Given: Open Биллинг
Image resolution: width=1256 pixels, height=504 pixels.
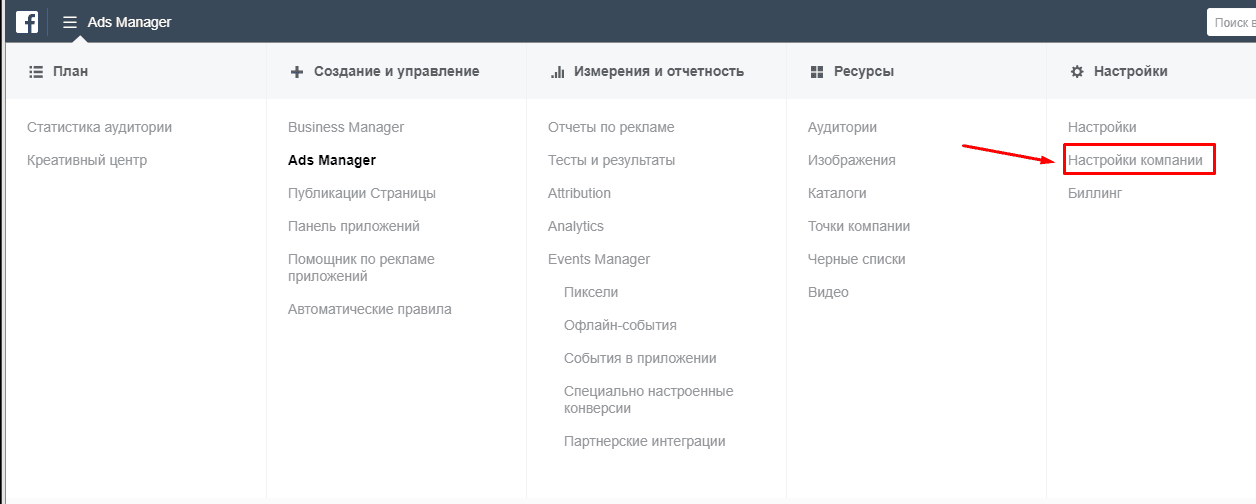Looking at the screenshot, I should (x=1095, y=193).
